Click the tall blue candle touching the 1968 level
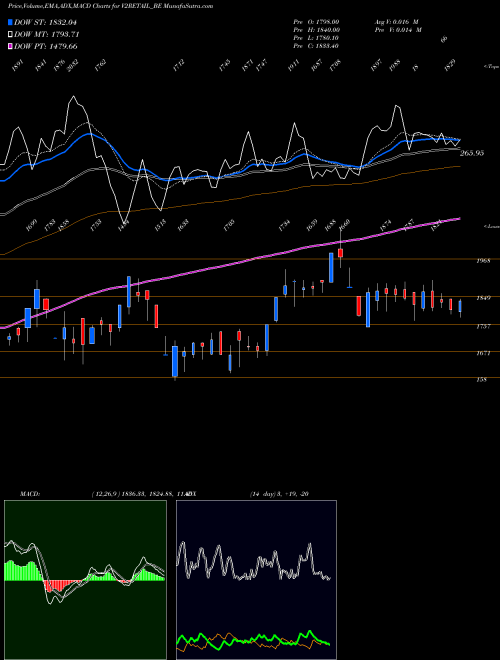The image size is (500, 660). tap(331, 268)
